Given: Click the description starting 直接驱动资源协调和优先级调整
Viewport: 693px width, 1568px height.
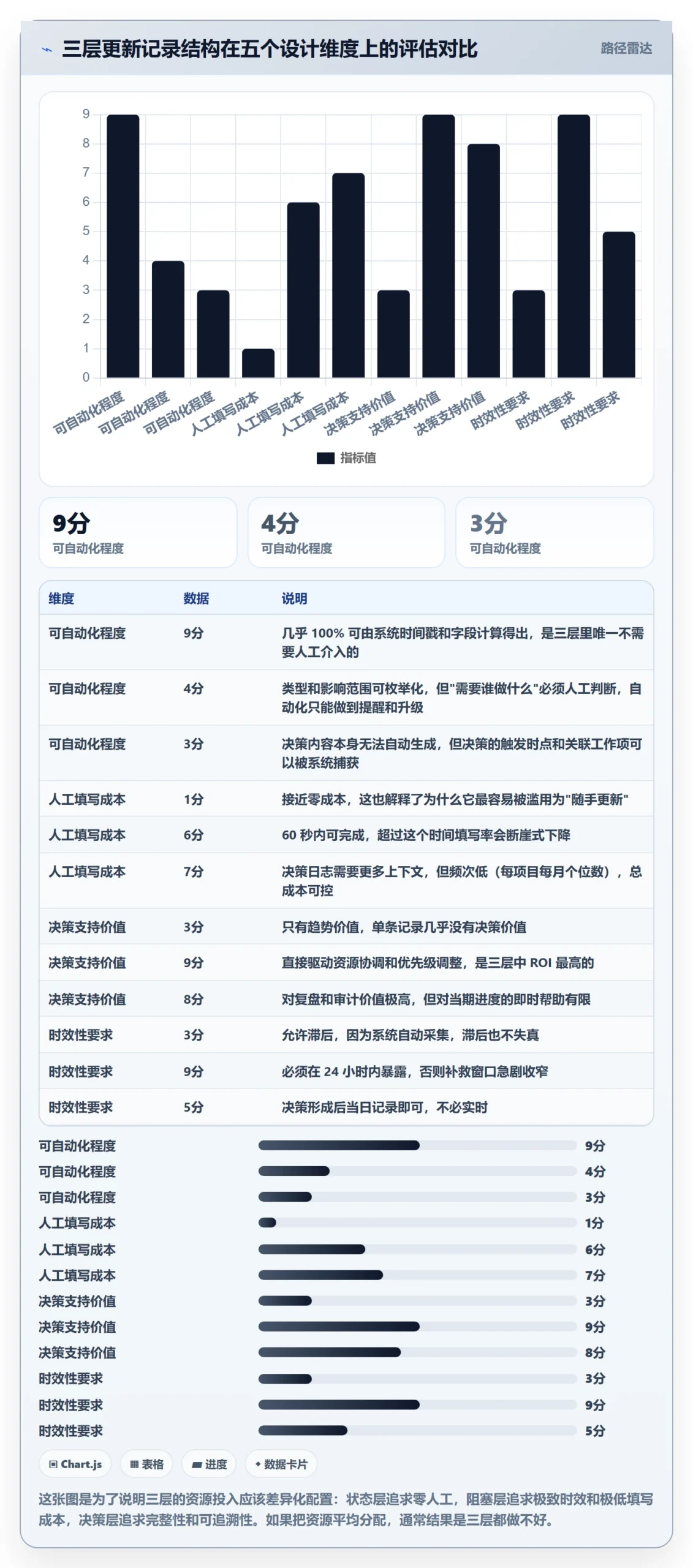Looking at the screenshot, I should tap(437, 962).
